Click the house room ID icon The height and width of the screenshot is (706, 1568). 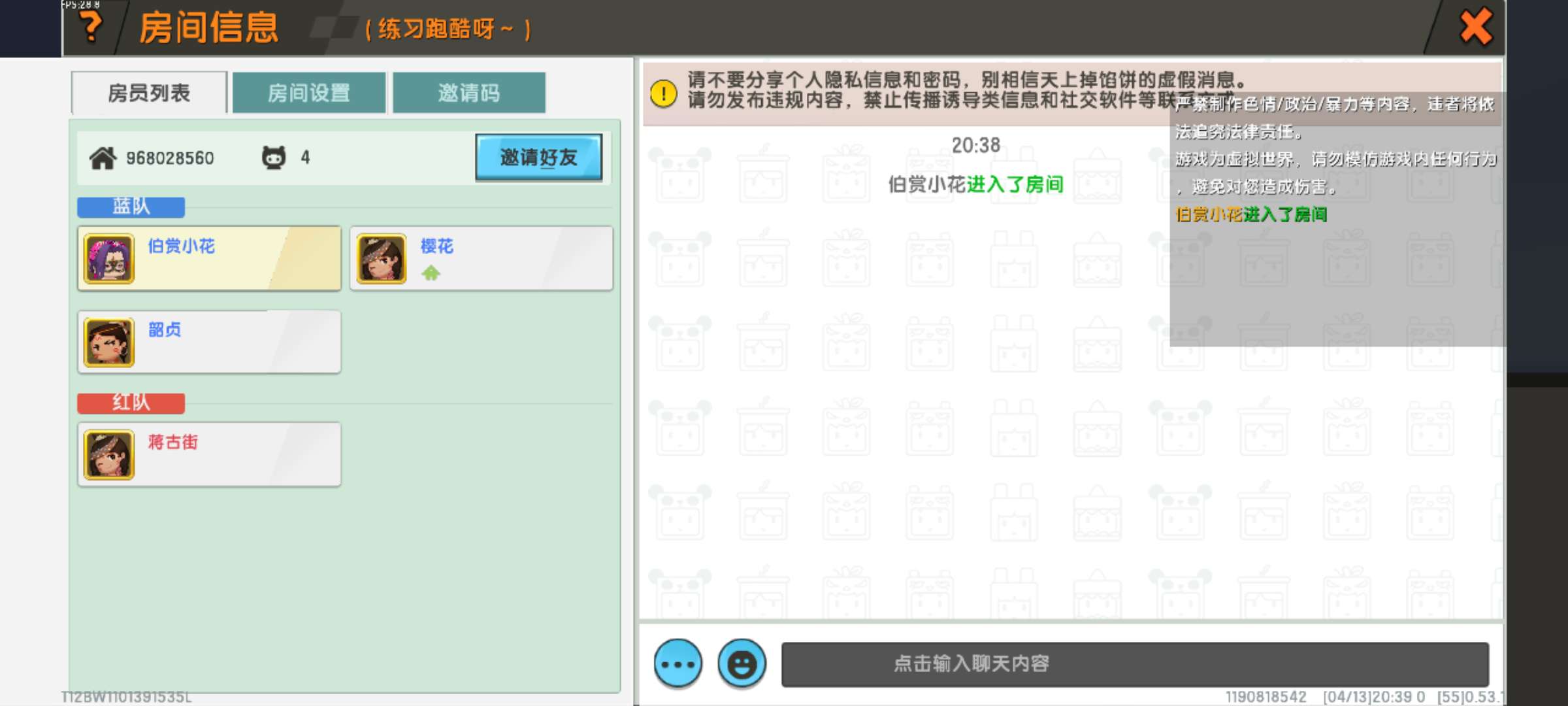coord(103,158)
